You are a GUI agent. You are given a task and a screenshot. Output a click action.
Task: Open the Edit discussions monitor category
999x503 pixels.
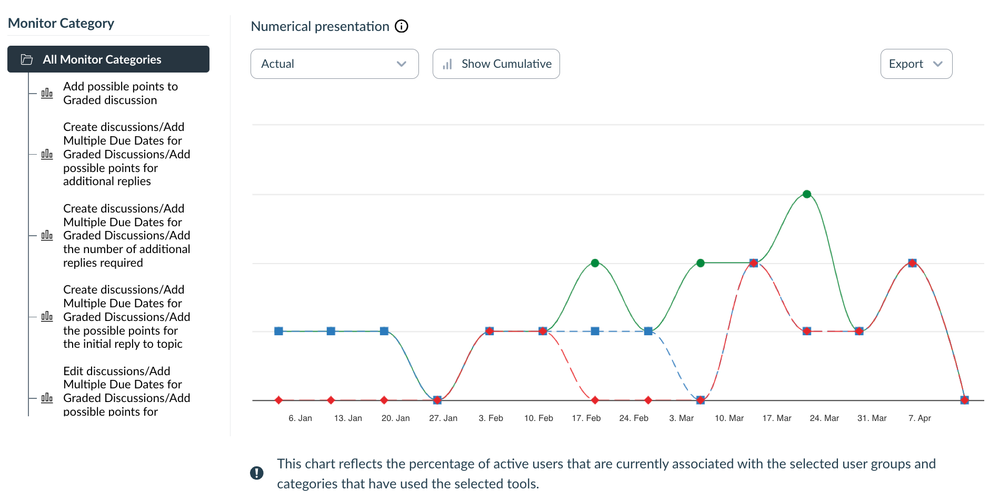(126, 391)
